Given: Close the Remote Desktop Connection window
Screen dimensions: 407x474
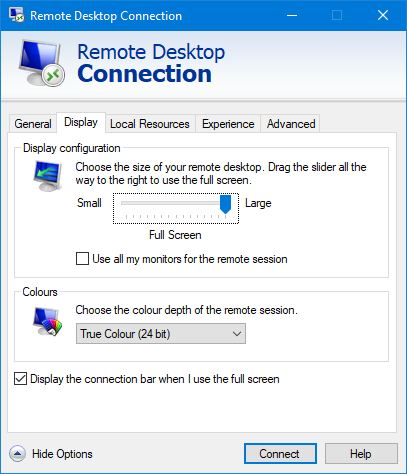Looking at the screenshot, I should point(383,15).
